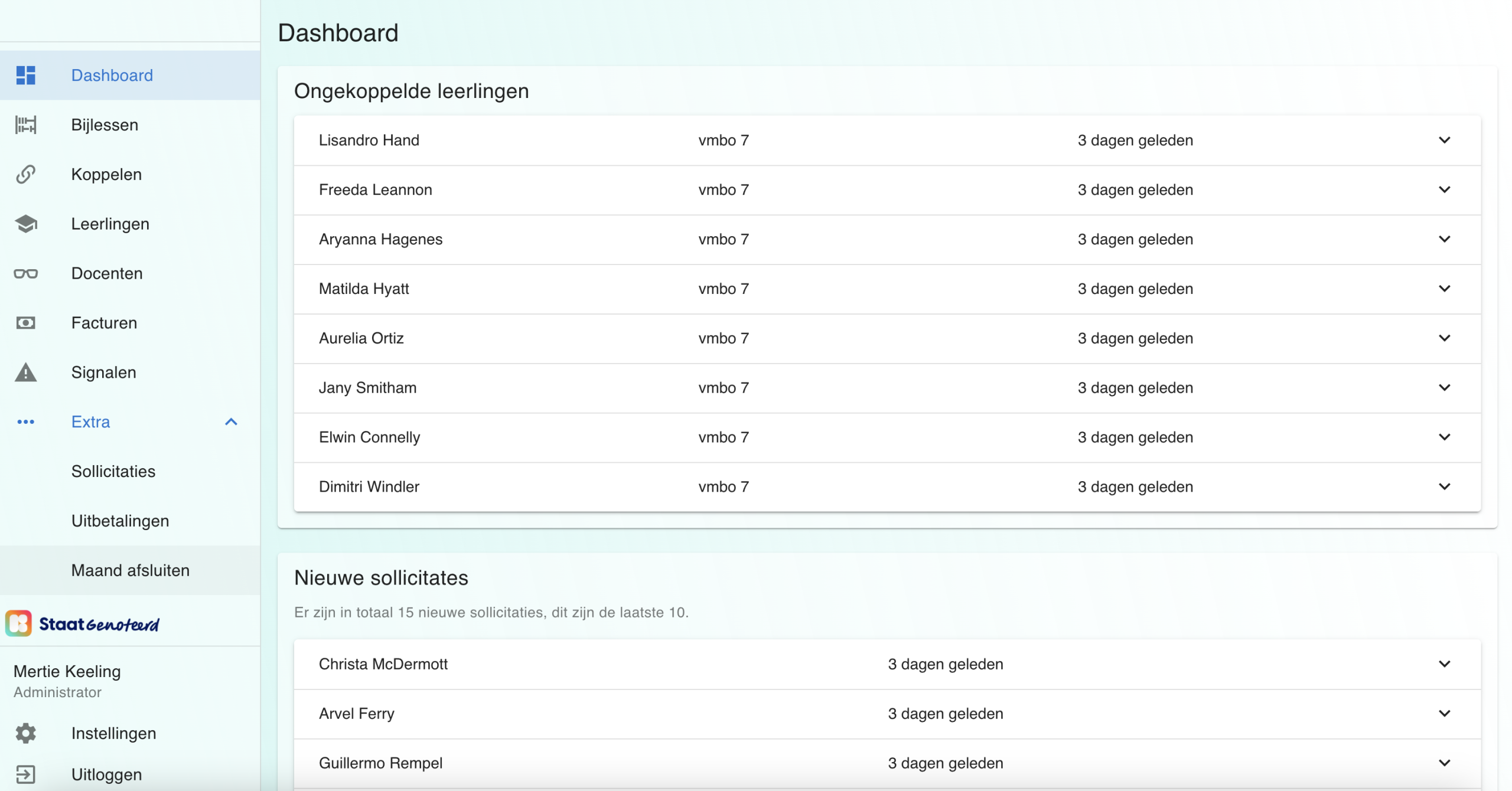Viewport: 1512px width, 791px height.
Task: Click the Instellingen gear icon
Action: (x=25, y=733)
